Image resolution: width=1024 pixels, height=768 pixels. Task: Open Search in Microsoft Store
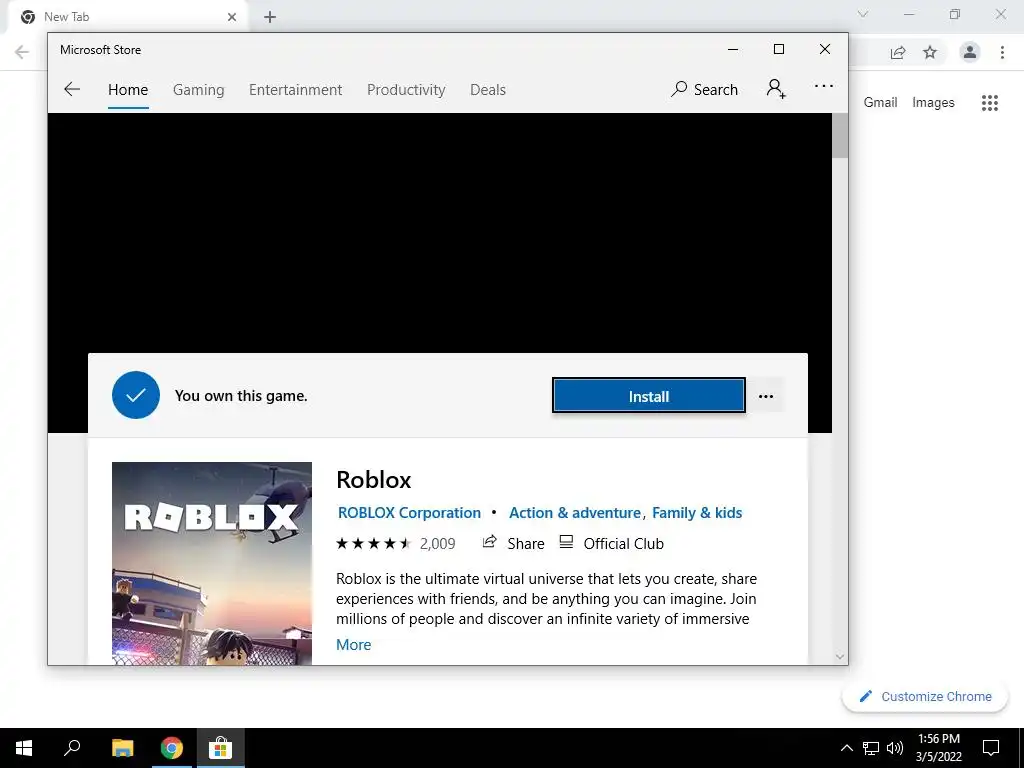pyautogui.click(x=704, y=89)
